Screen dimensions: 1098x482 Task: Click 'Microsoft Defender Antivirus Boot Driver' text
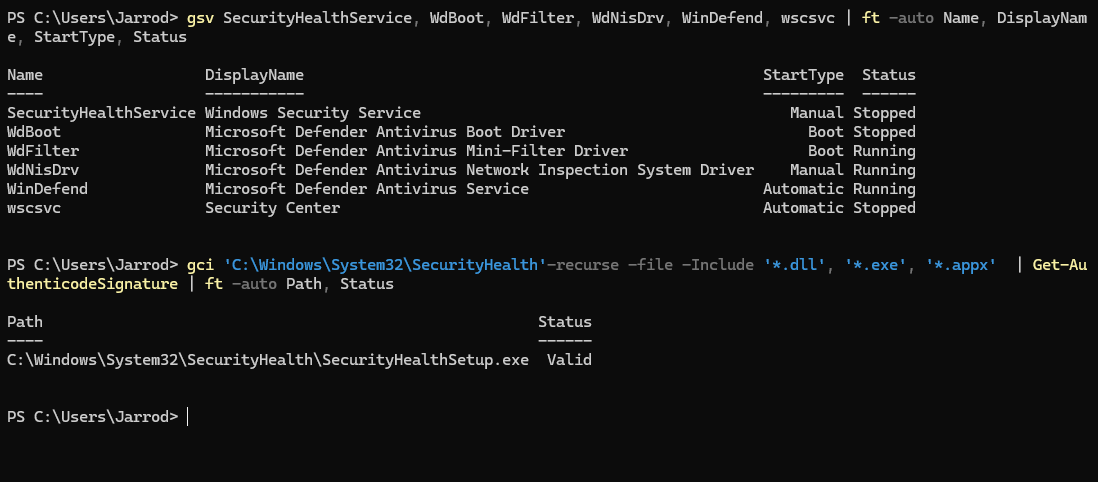(385, 132)
